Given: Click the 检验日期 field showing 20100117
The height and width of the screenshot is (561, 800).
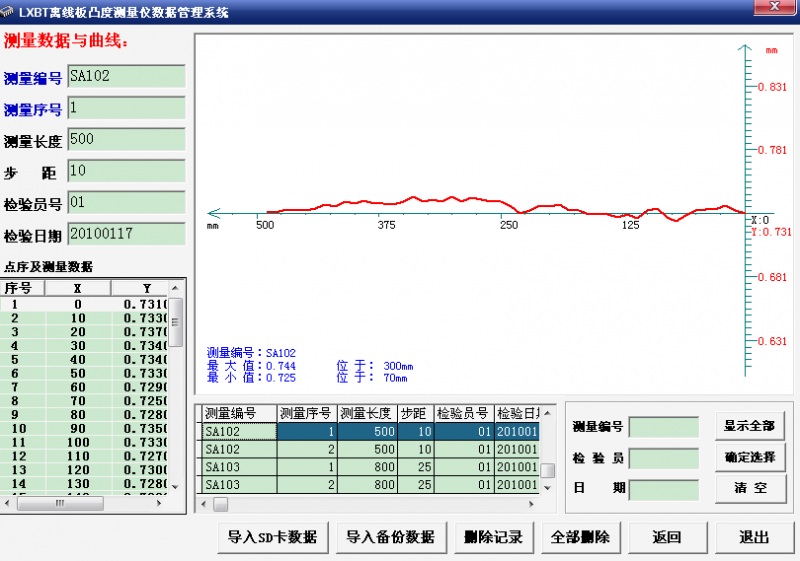Looking at the screenshot, I should click(127, 235).
